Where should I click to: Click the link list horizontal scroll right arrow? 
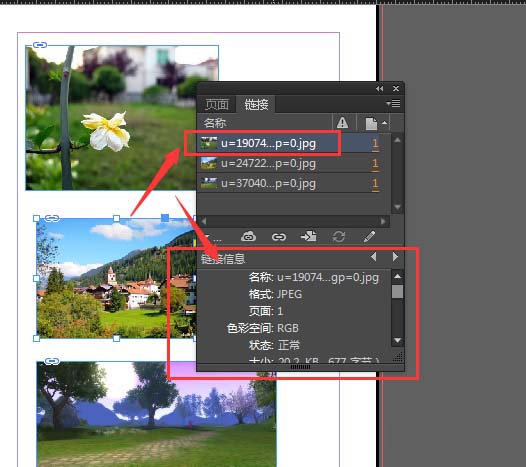coord(383,221)
